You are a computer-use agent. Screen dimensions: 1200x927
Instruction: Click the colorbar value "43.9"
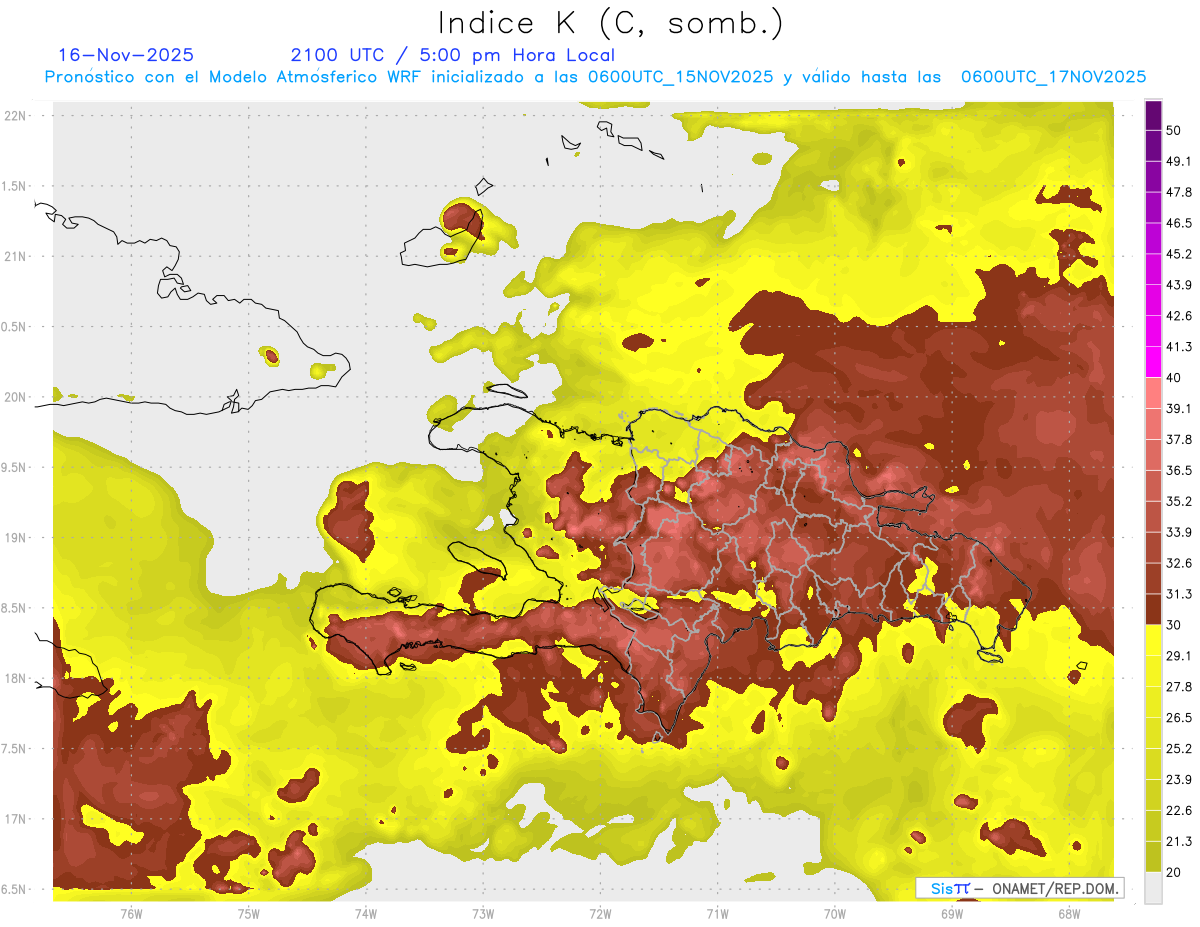point(1178,284)
